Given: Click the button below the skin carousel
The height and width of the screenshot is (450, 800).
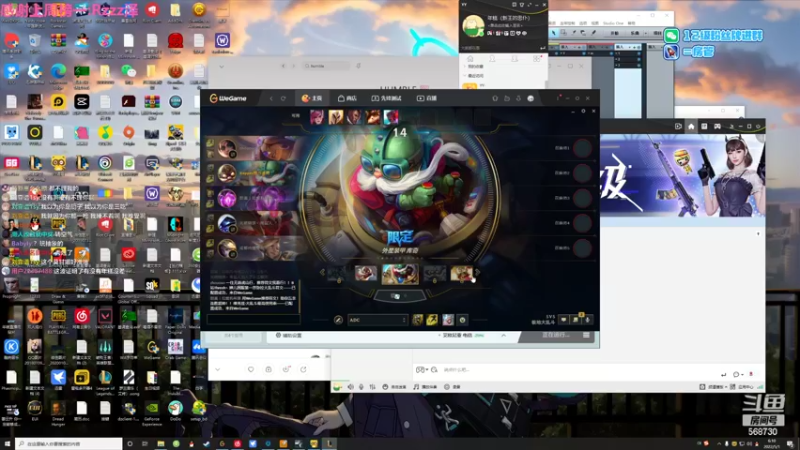Looking at the screenshot, I should coord(400,296).
